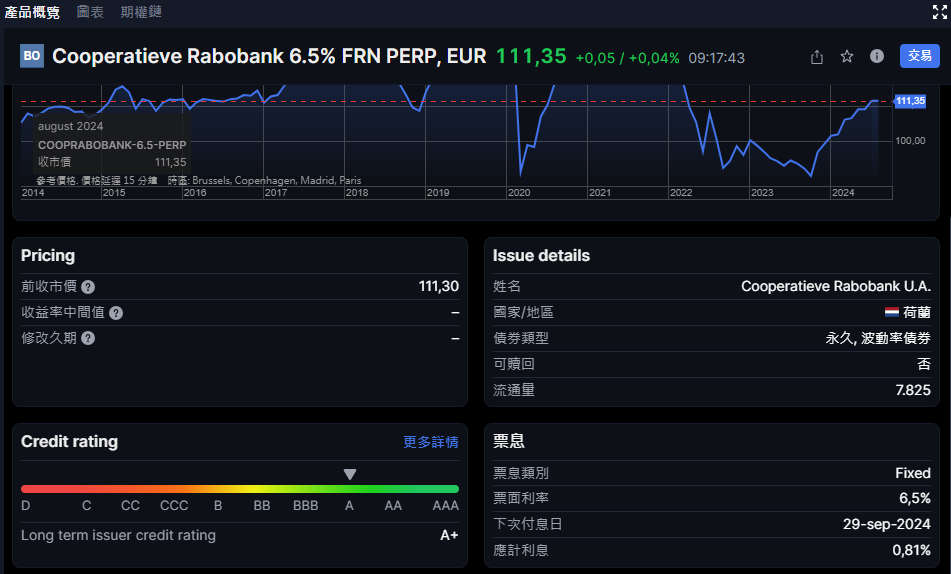Click the 2024 year label on chart
The width and height of the screenshot is (951, 574).
843,192
